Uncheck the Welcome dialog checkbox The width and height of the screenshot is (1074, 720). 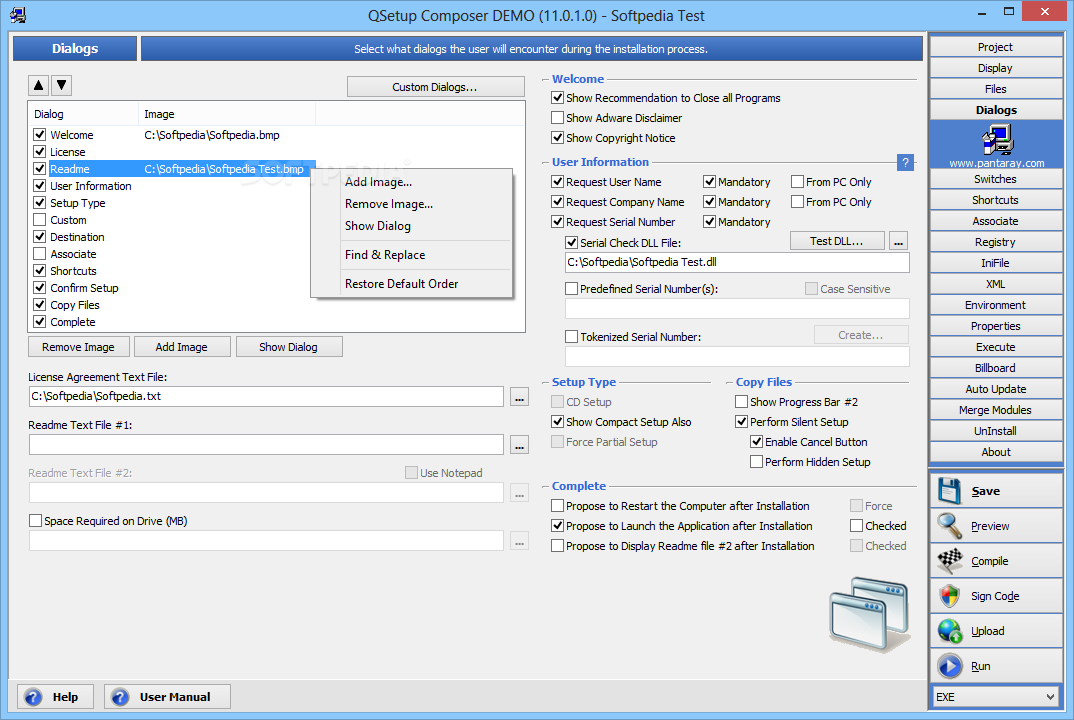[40, 134]
